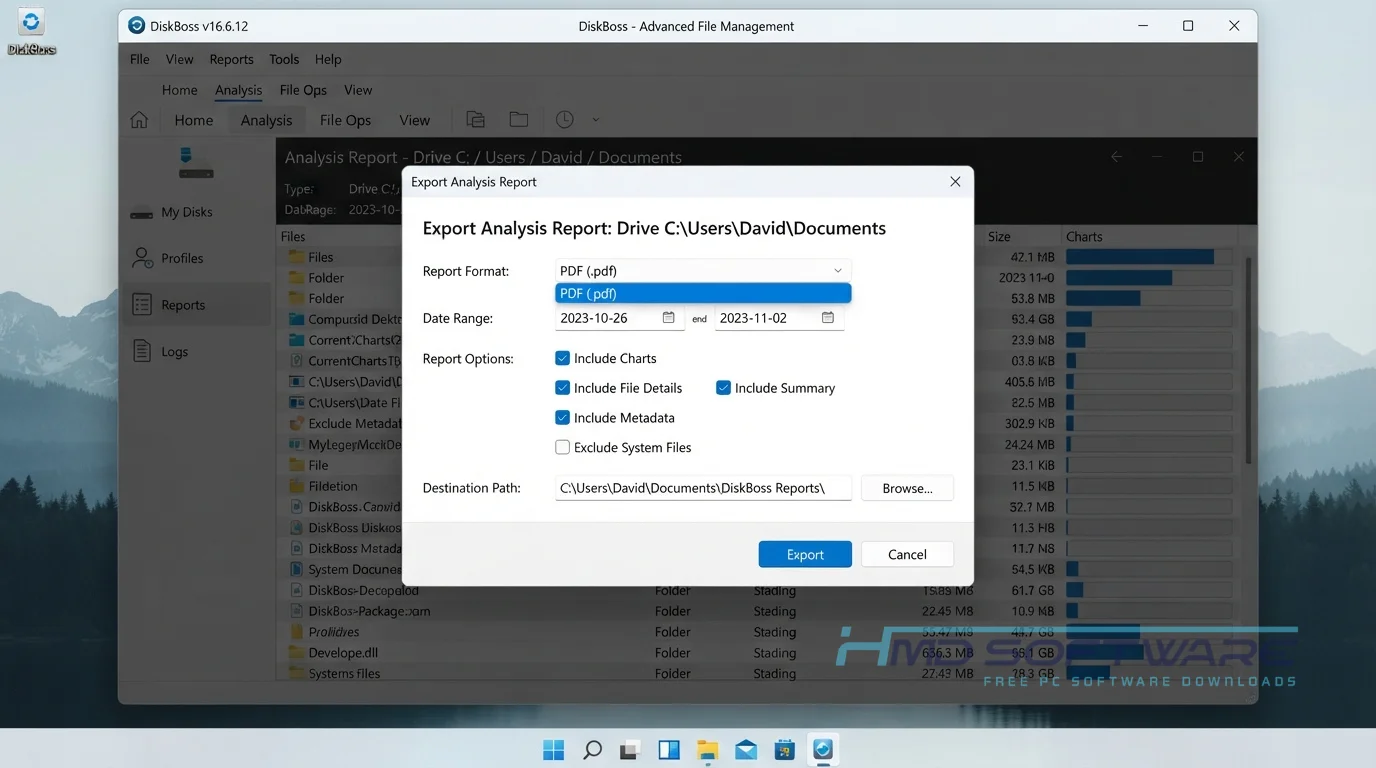Open the end date calendar picker
Viewport: 1376px width, 768px height.
828,318
